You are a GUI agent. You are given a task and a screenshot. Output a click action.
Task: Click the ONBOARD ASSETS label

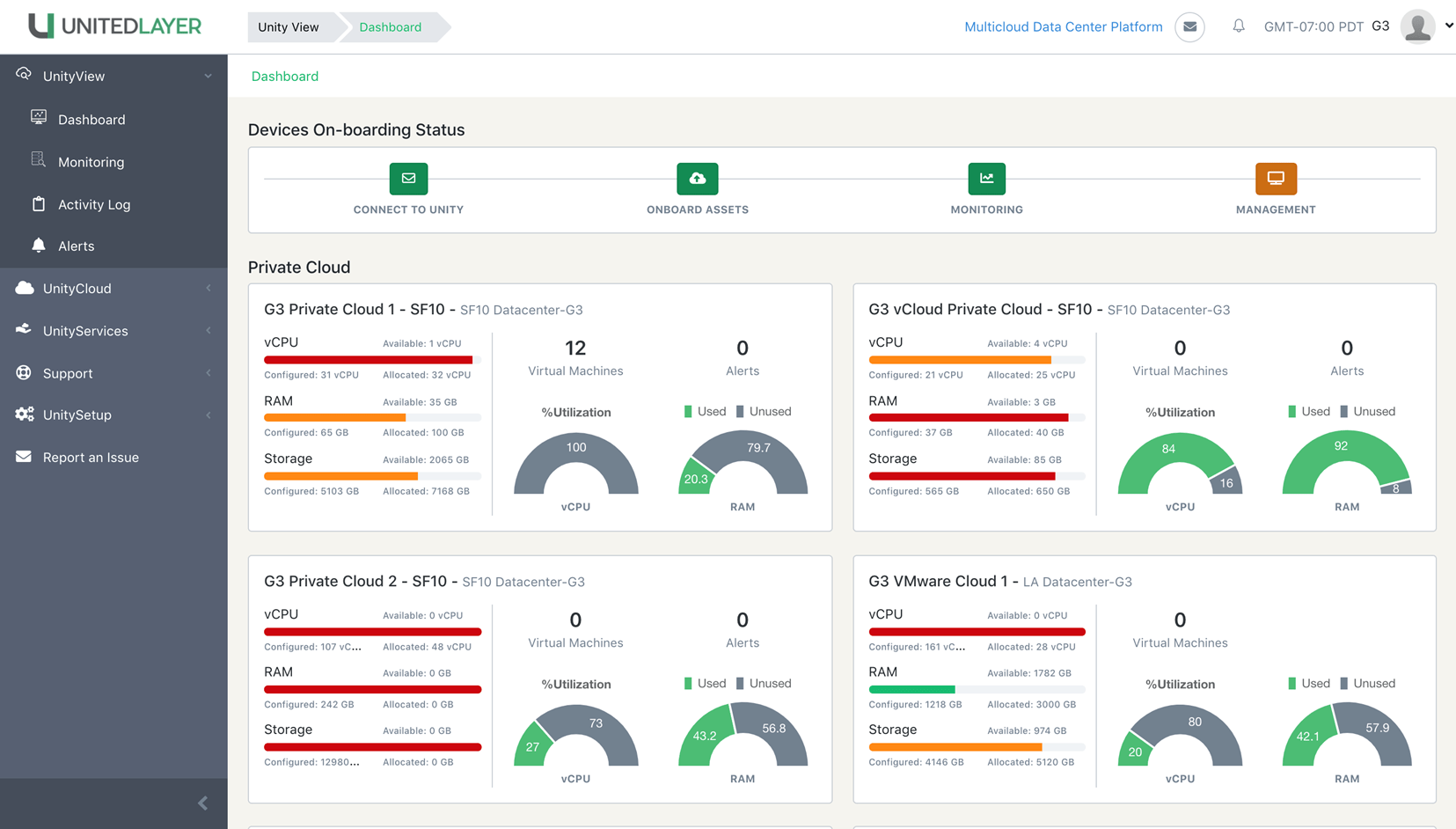point(698,209)
